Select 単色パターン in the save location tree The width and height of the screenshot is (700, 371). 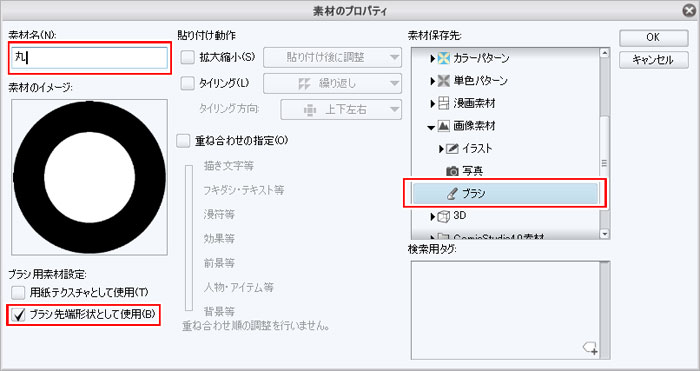[480, 81]
